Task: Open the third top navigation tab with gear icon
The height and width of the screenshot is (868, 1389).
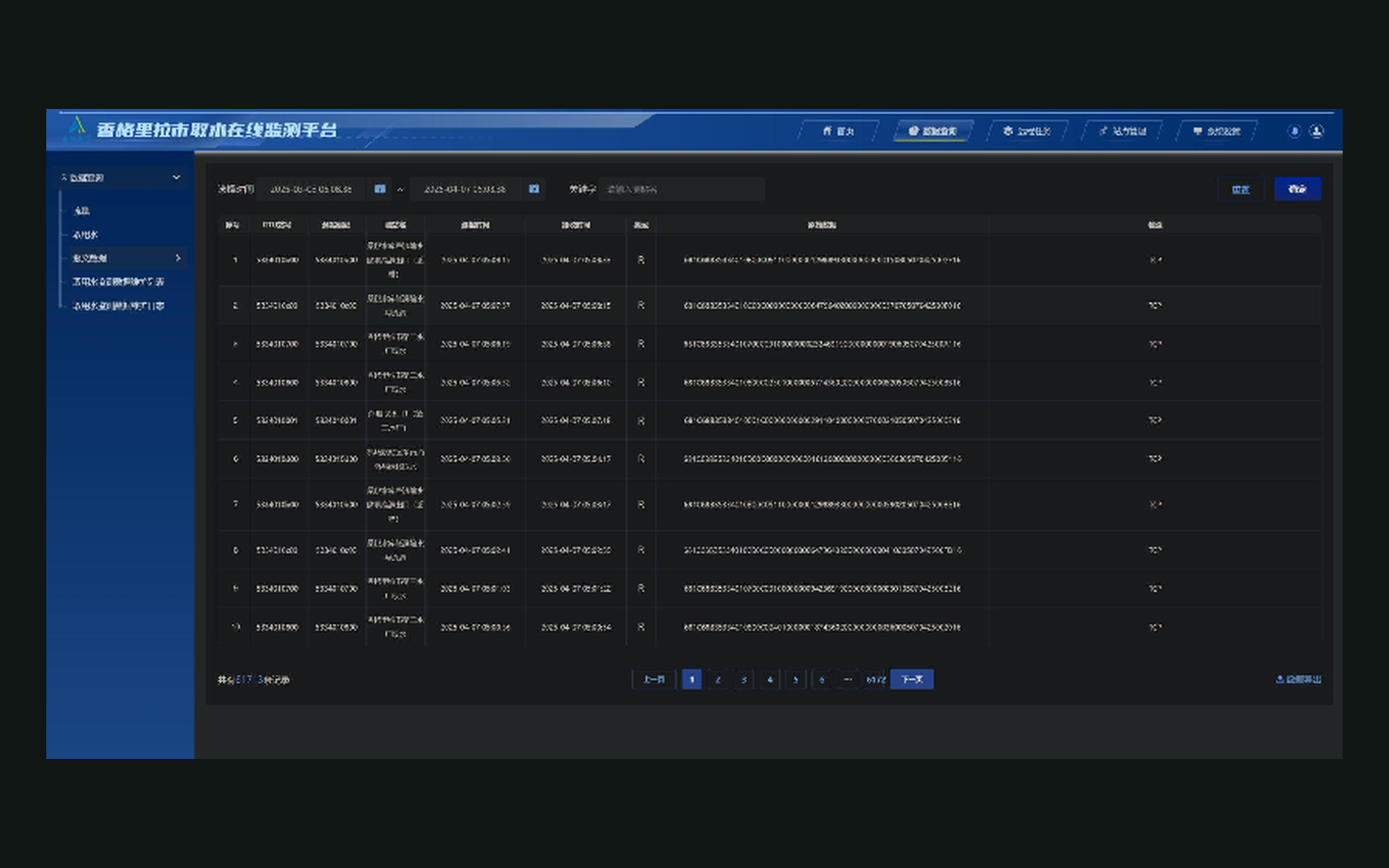Action: pyautogui.click(x=1027, y=131)
